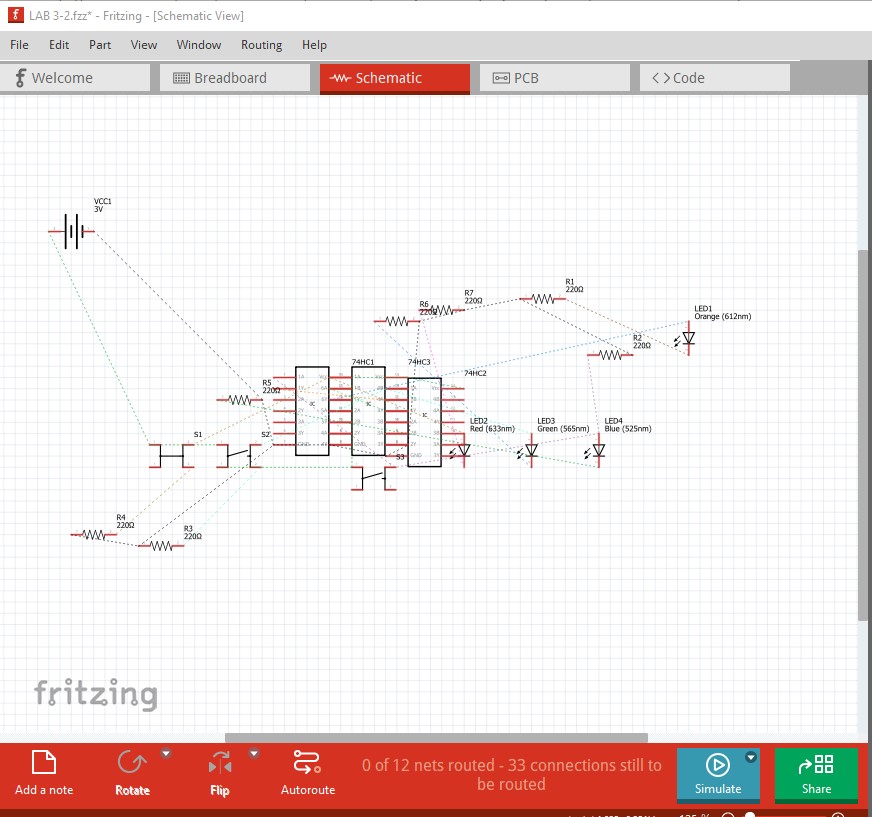
Task: Click the horizontal canvas scrollbar
Action: pyautogui.click(x=436, y=738)
